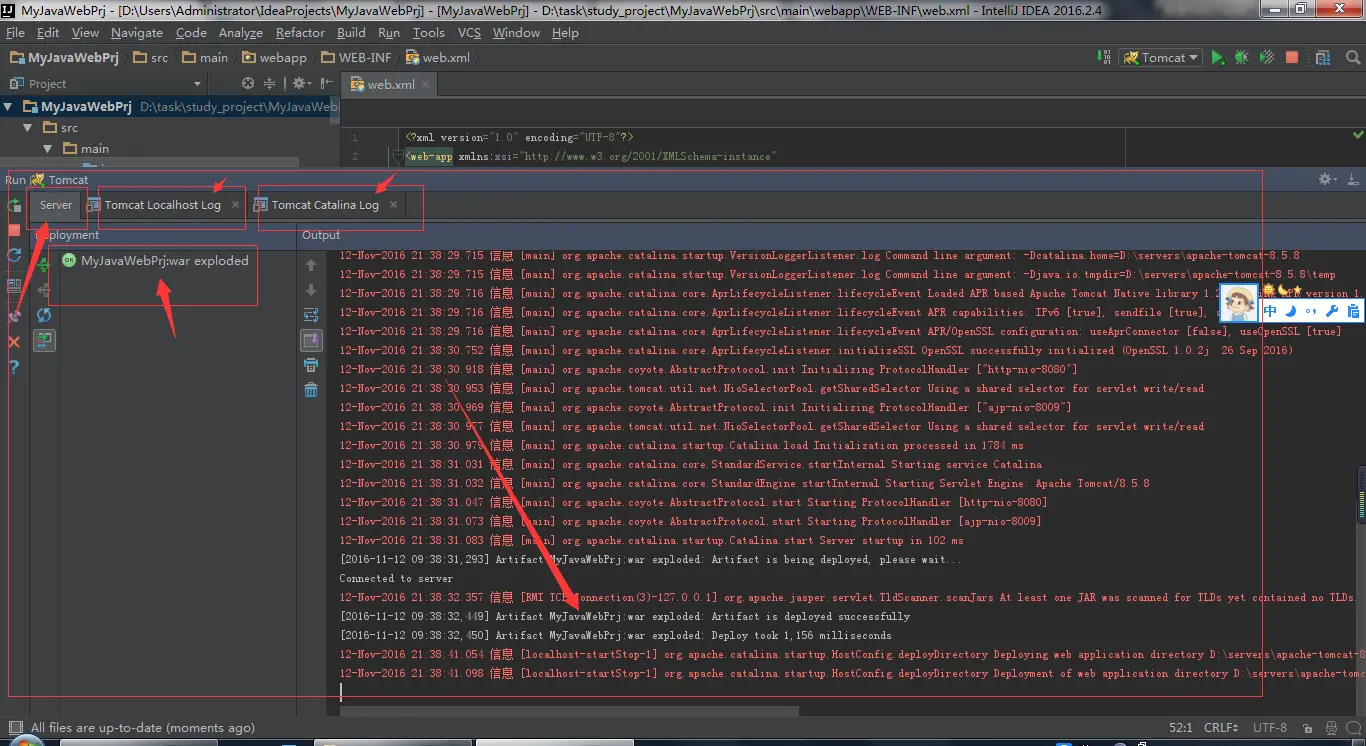This screenshot has height=746, width=1366.
Task: Run with coverage icon in main toolbar
Action: point(1266,58)
